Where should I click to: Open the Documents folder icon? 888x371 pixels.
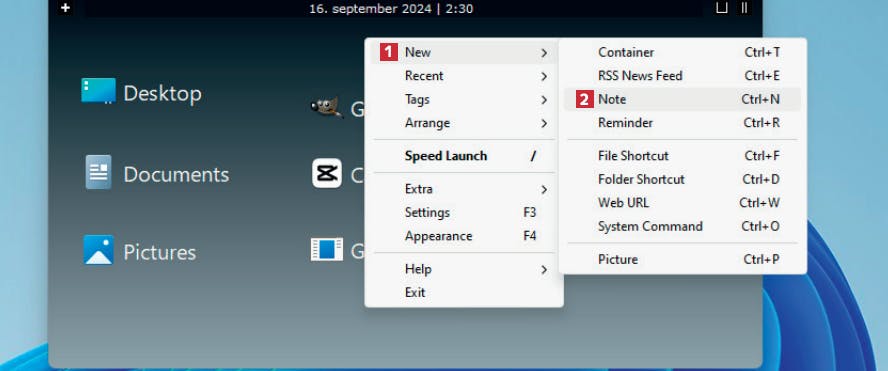pyautogui.click(x=99, y=172)
